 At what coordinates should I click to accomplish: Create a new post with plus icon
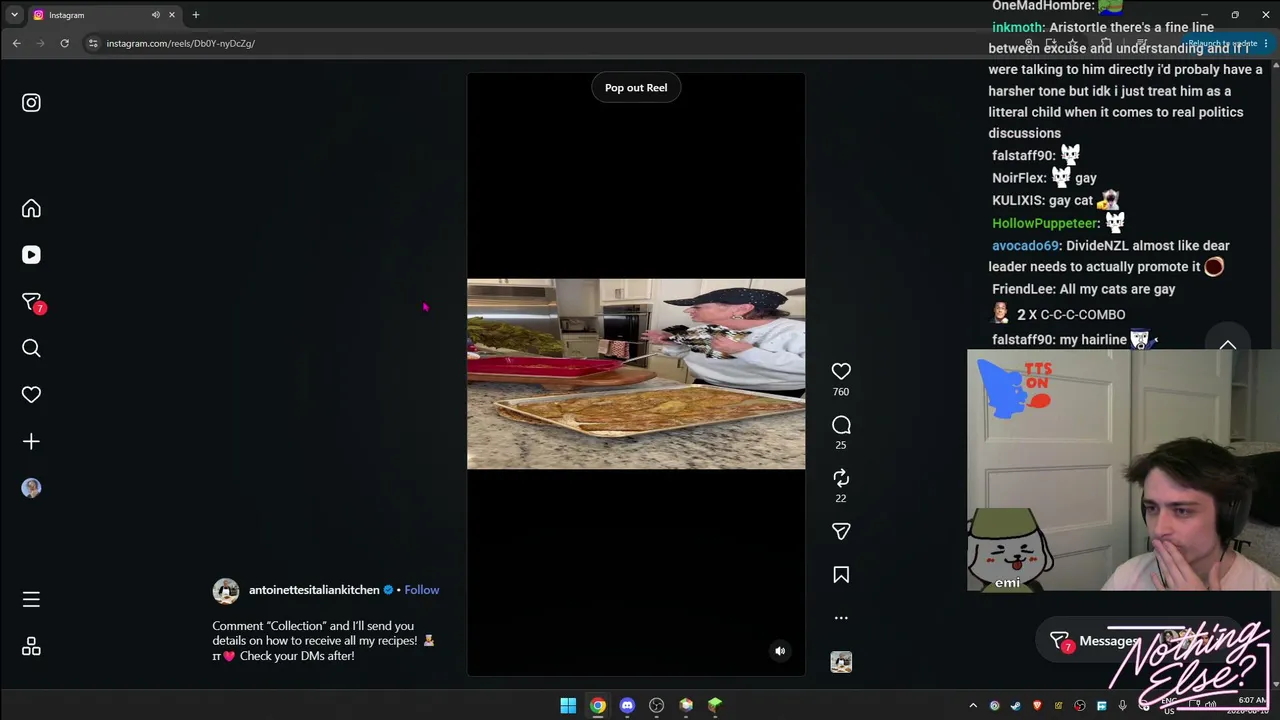pyautogui.click(x=31, y=441)
